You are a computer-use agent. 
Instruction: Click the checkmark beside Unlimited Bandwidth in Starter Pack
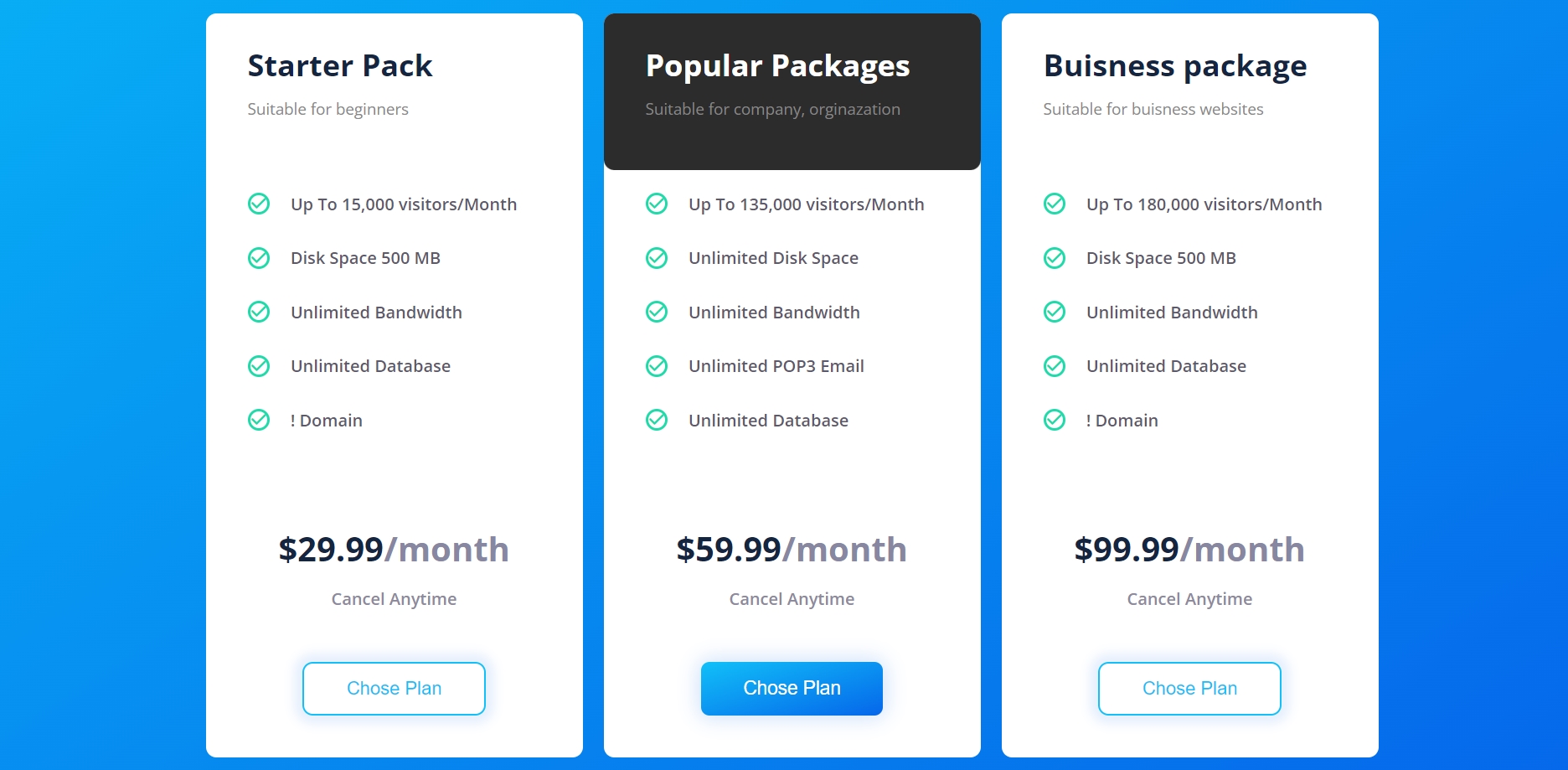[x=259, y=312]
